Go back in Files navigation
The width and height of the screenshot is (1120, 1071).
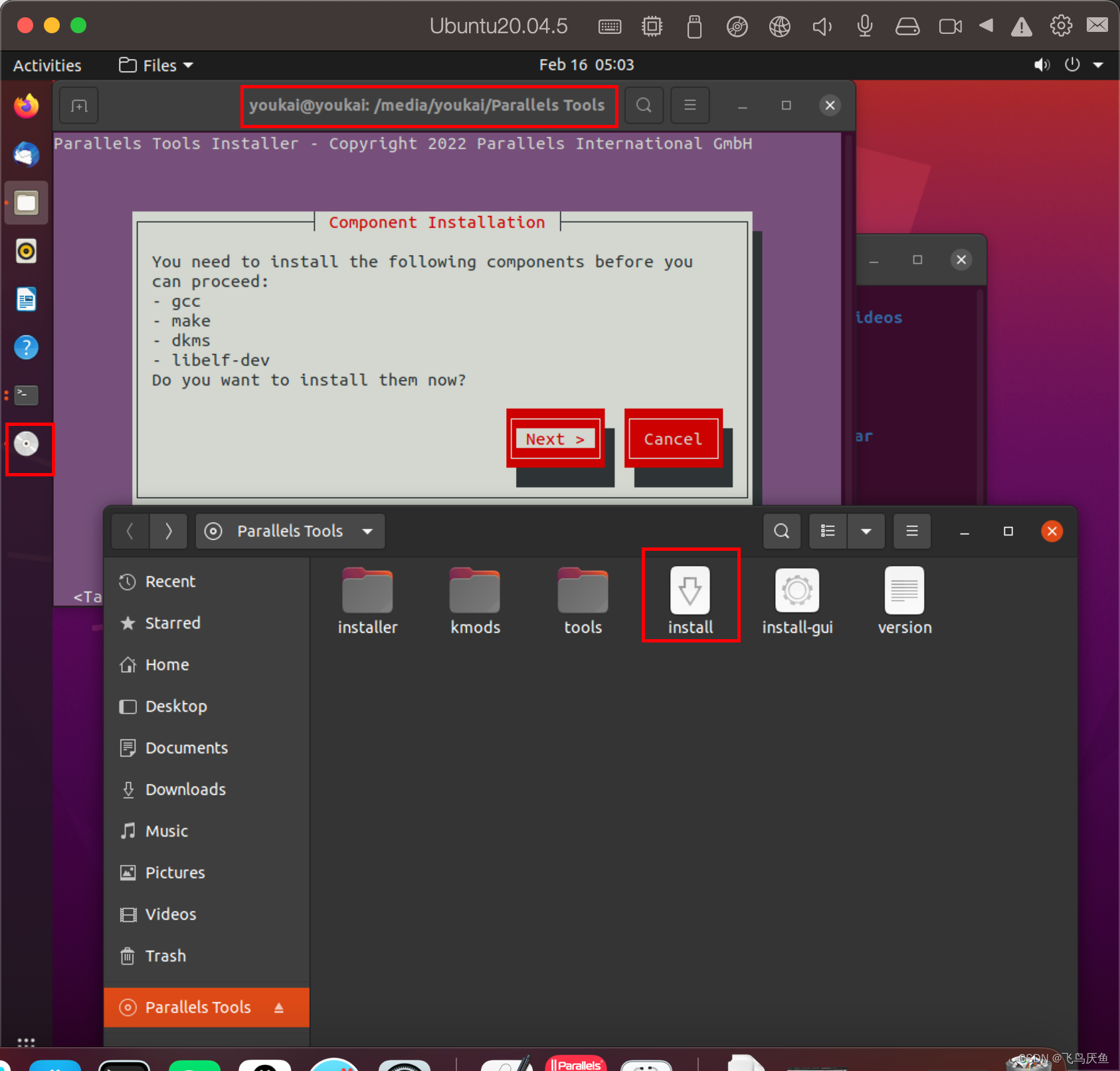pyautogui.click(x=130, y=532)
